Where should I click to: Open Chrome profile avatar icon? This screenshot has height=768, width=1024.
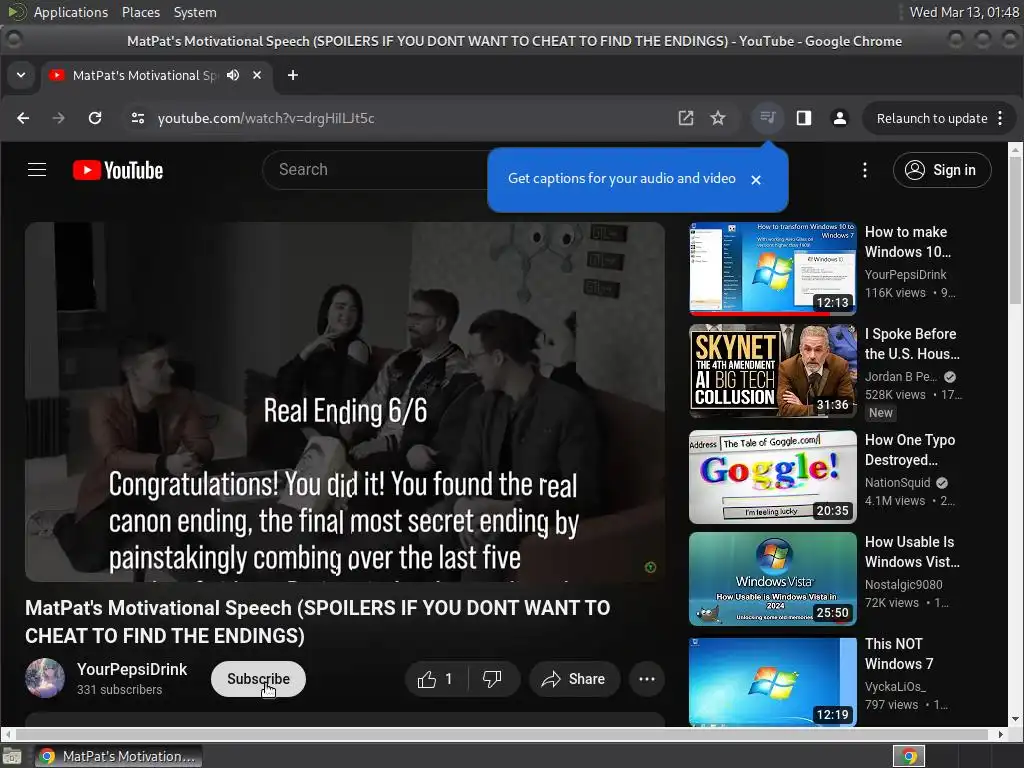click(840, 118)
